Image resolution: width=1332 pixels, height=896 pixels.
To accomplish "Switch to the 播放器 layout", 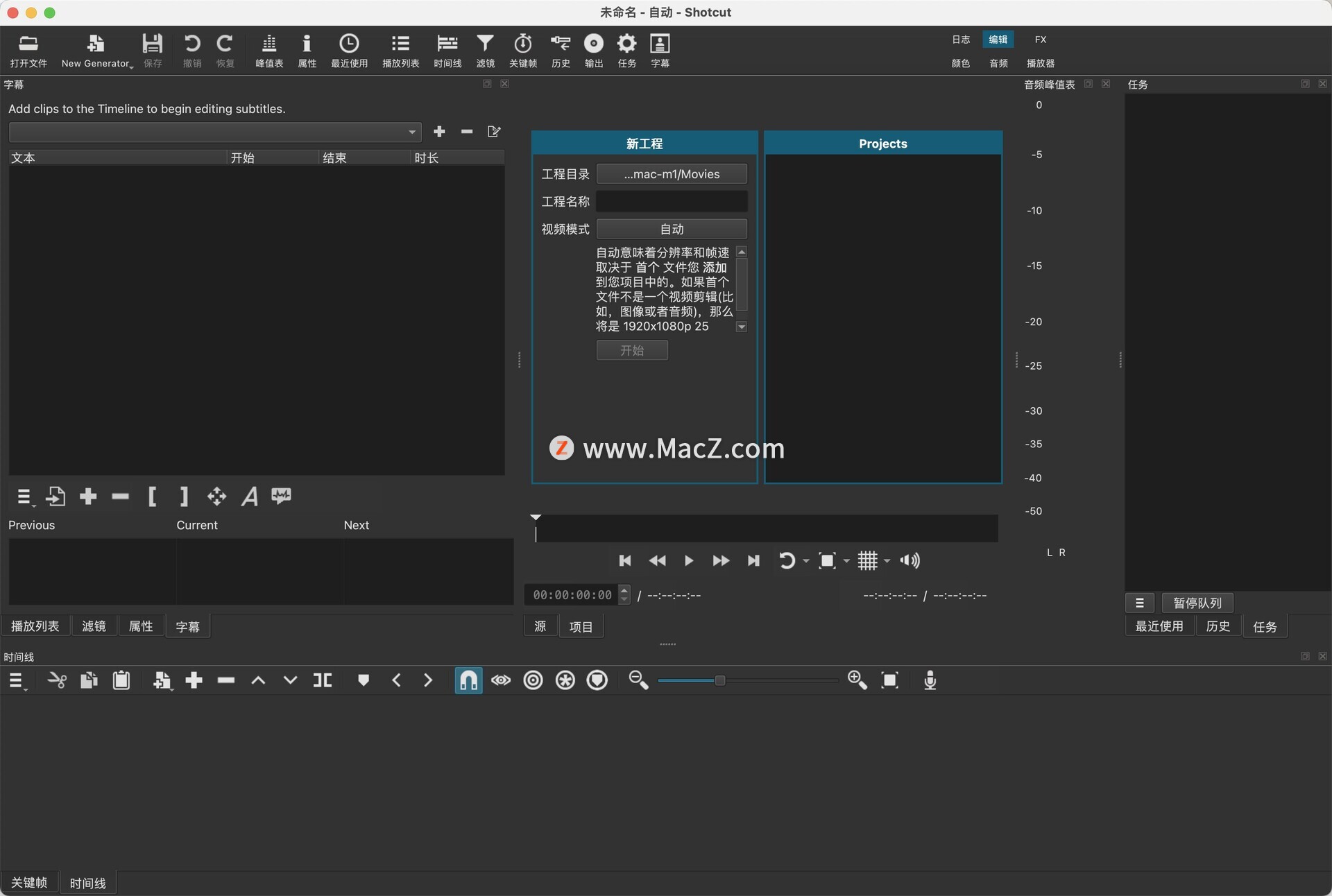I will point(1041,63).
